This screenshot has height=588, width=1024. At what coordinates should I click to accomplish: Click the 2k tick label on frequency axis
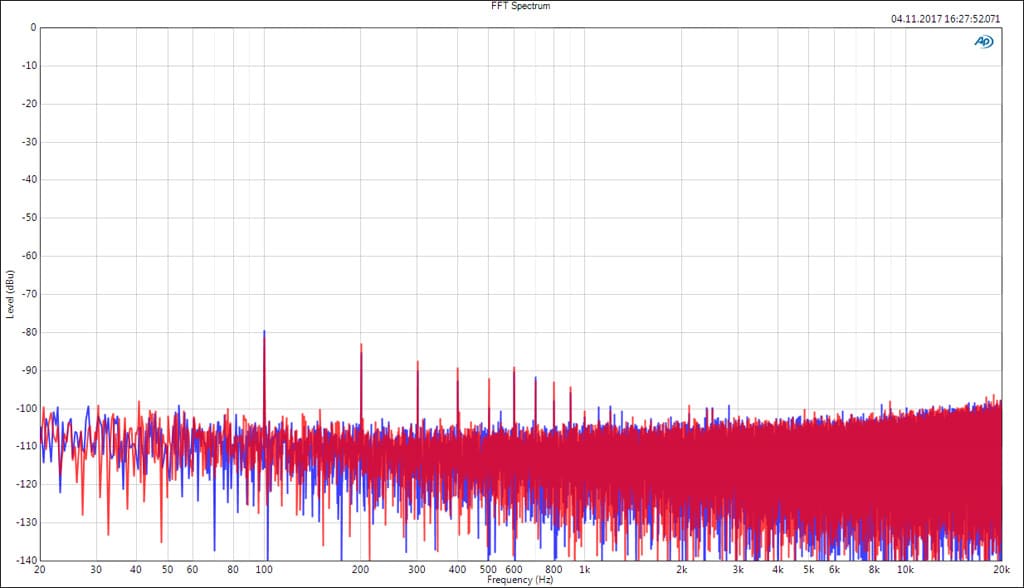[681, 569]
